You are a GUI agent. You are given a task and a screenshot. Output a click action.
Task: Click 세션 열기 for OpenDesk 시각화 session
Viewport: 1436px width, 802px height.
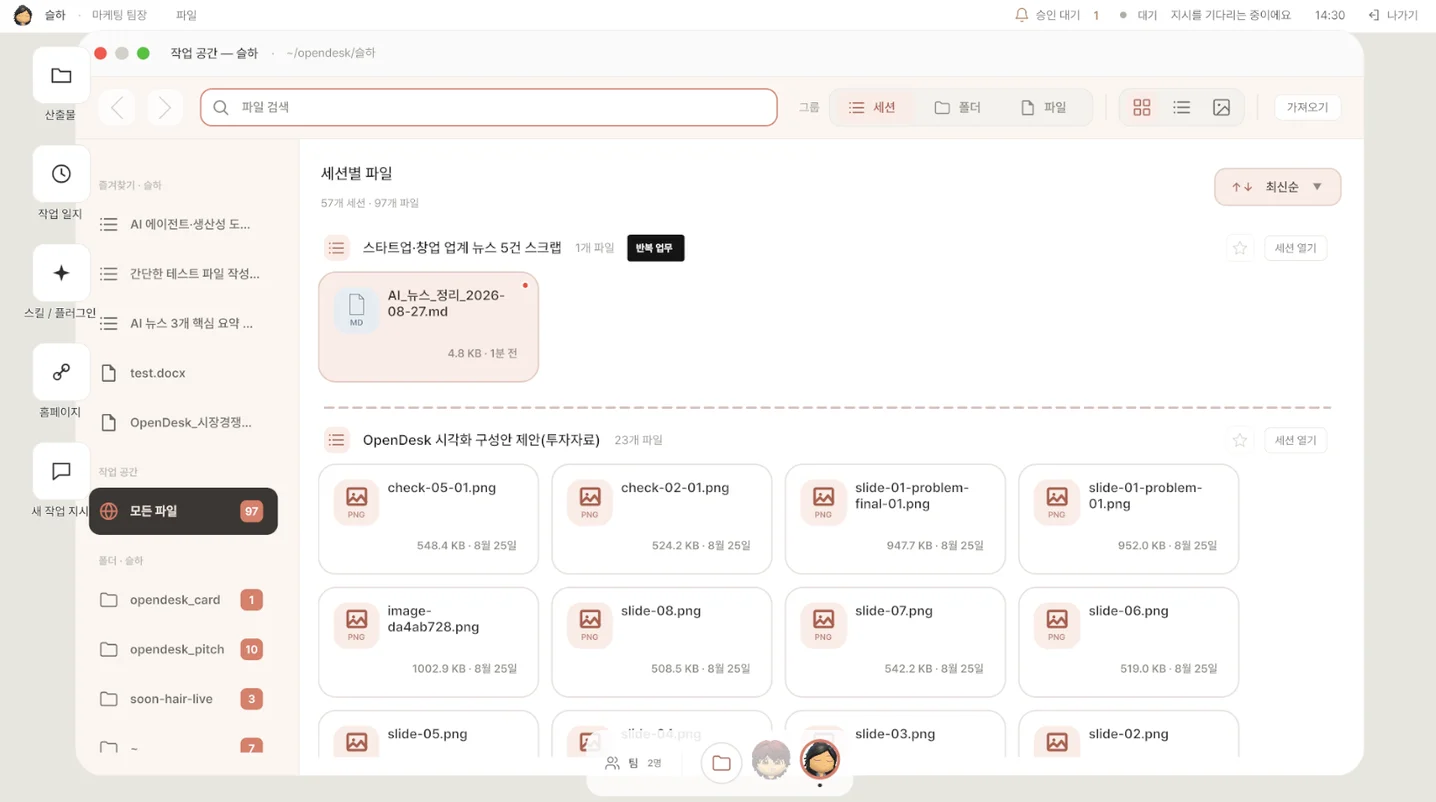(1295, 440)
